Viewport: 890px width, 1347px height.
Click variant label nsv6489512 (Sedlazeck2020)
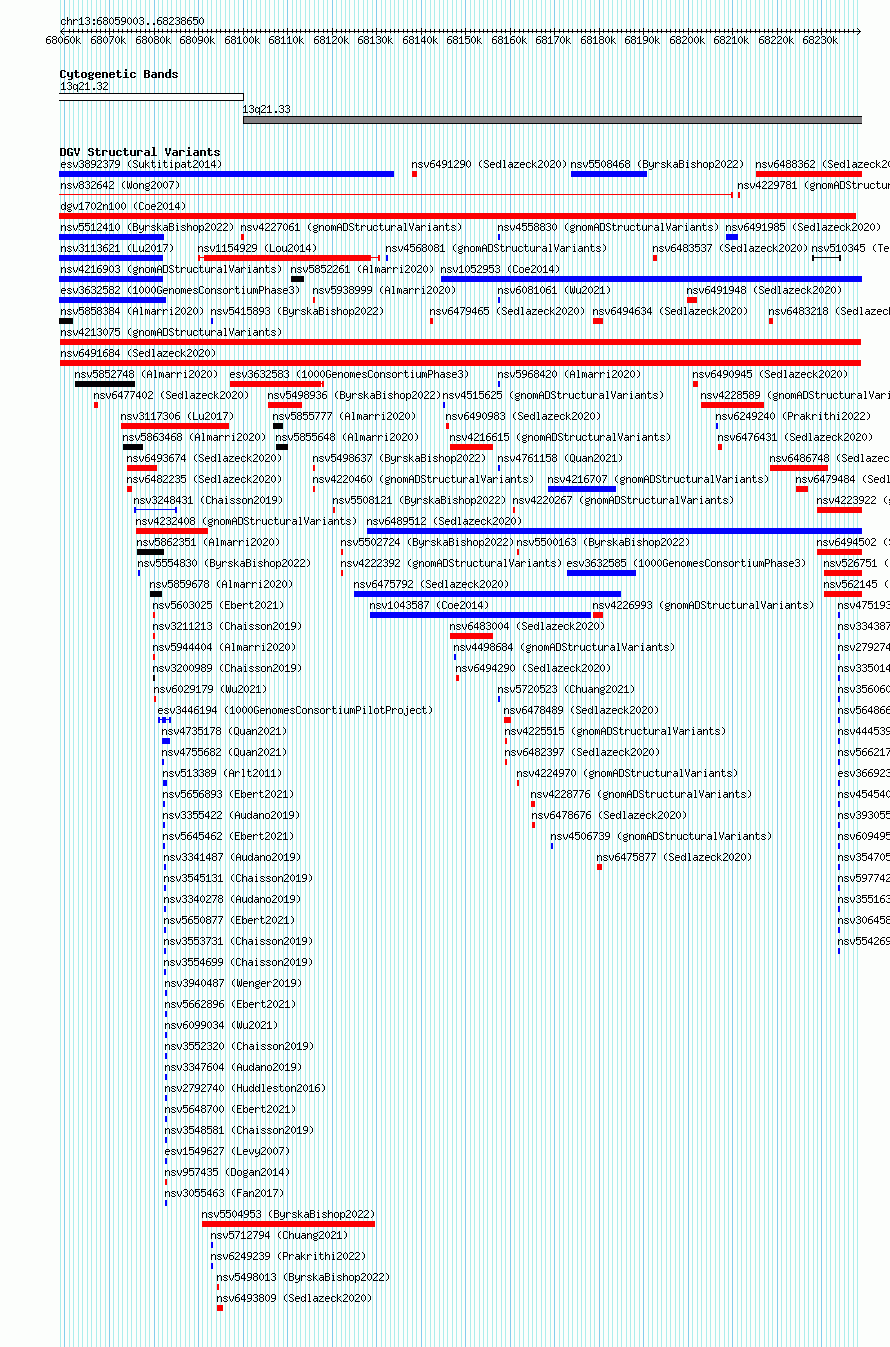[444, 521]
